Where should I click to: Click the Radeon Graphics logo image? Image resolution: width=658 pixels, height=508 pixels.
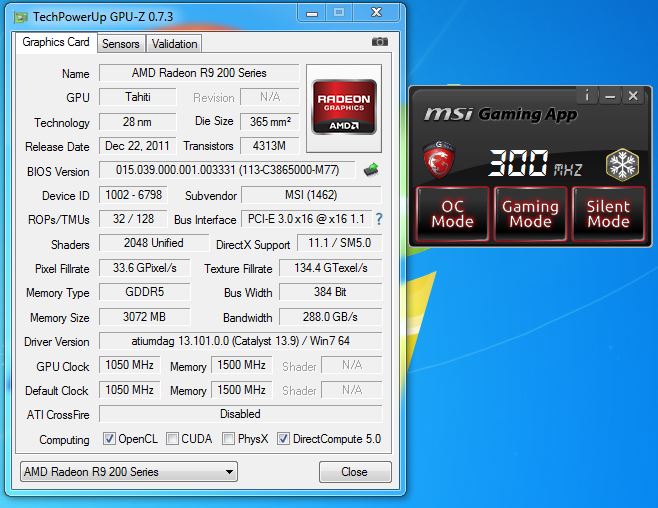344,106
